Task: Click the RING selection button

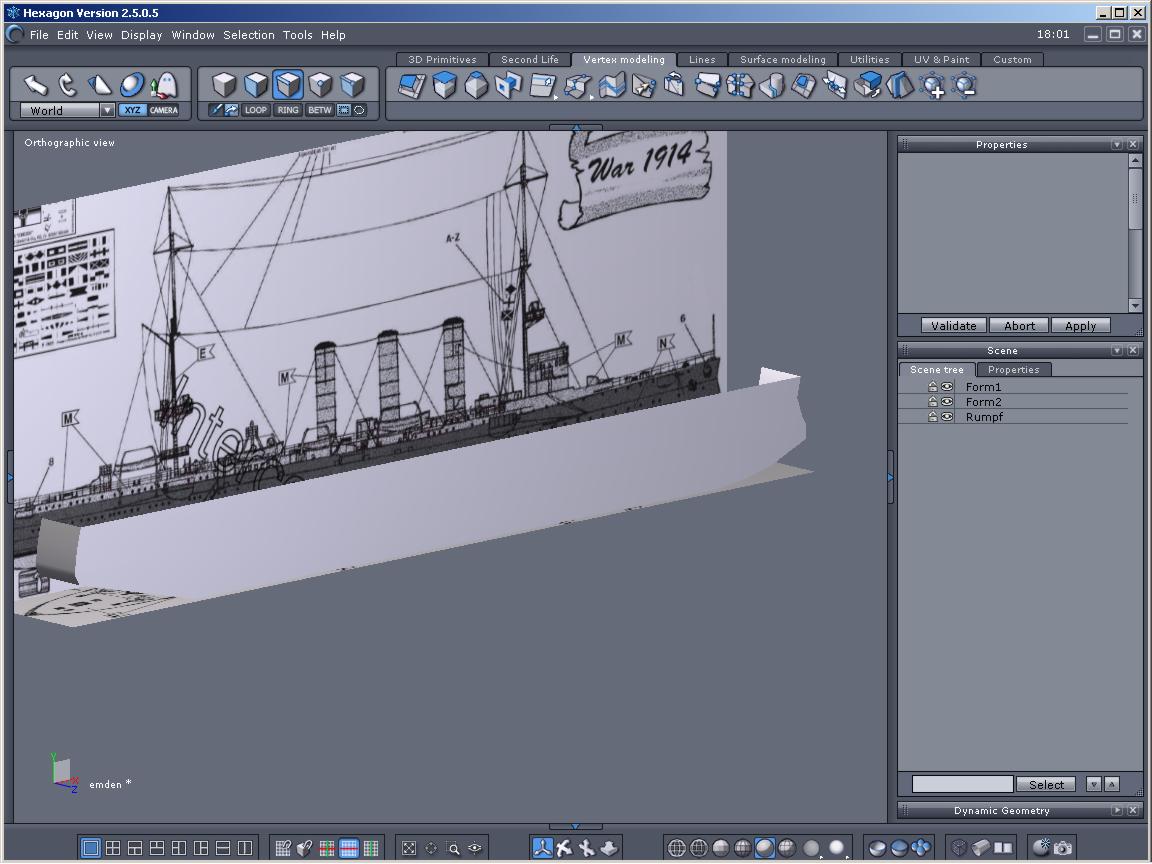Action: click(288, 110)
